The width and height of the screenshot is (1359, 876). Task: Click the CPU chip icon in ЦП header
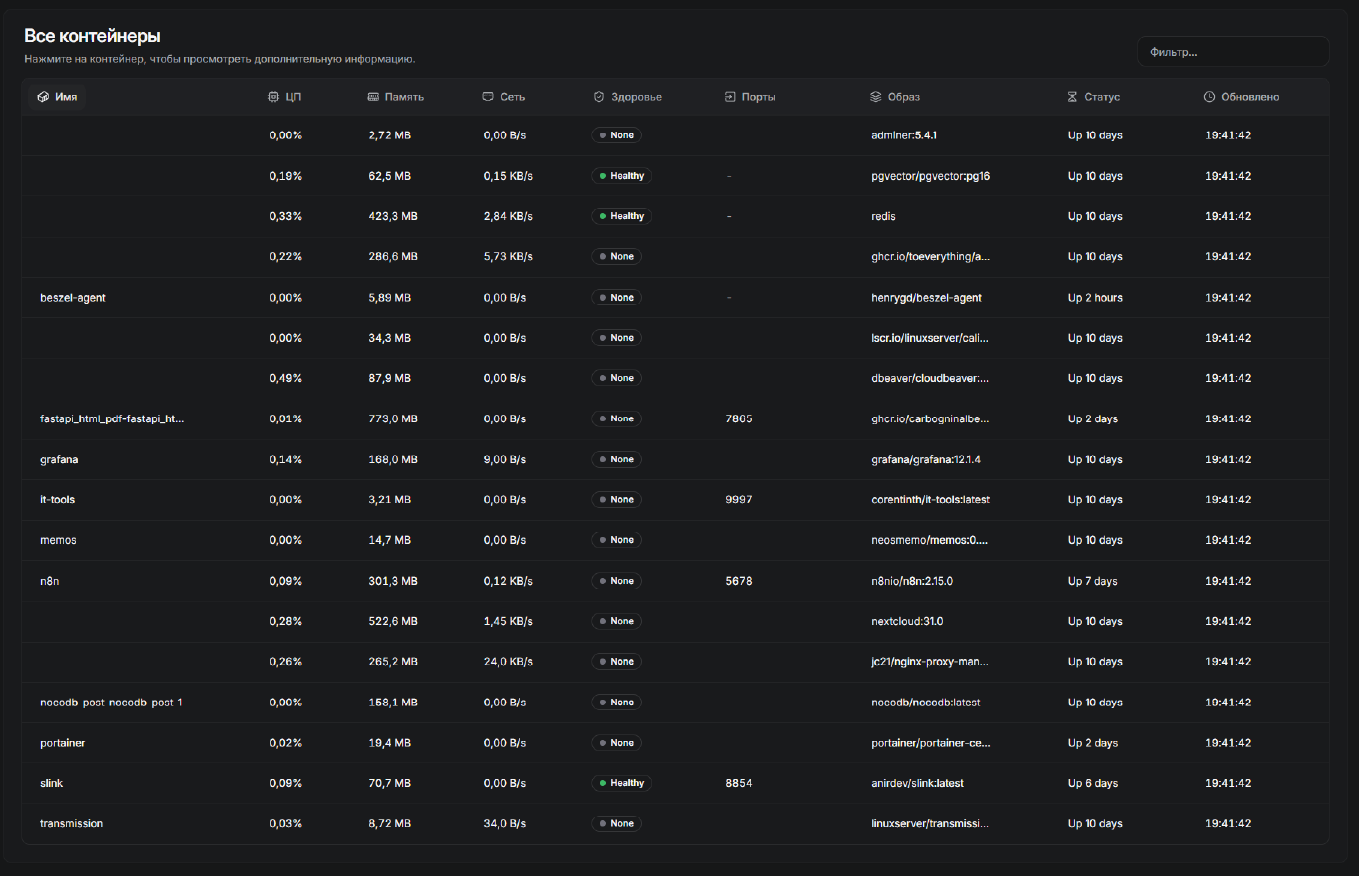(273, 97)
